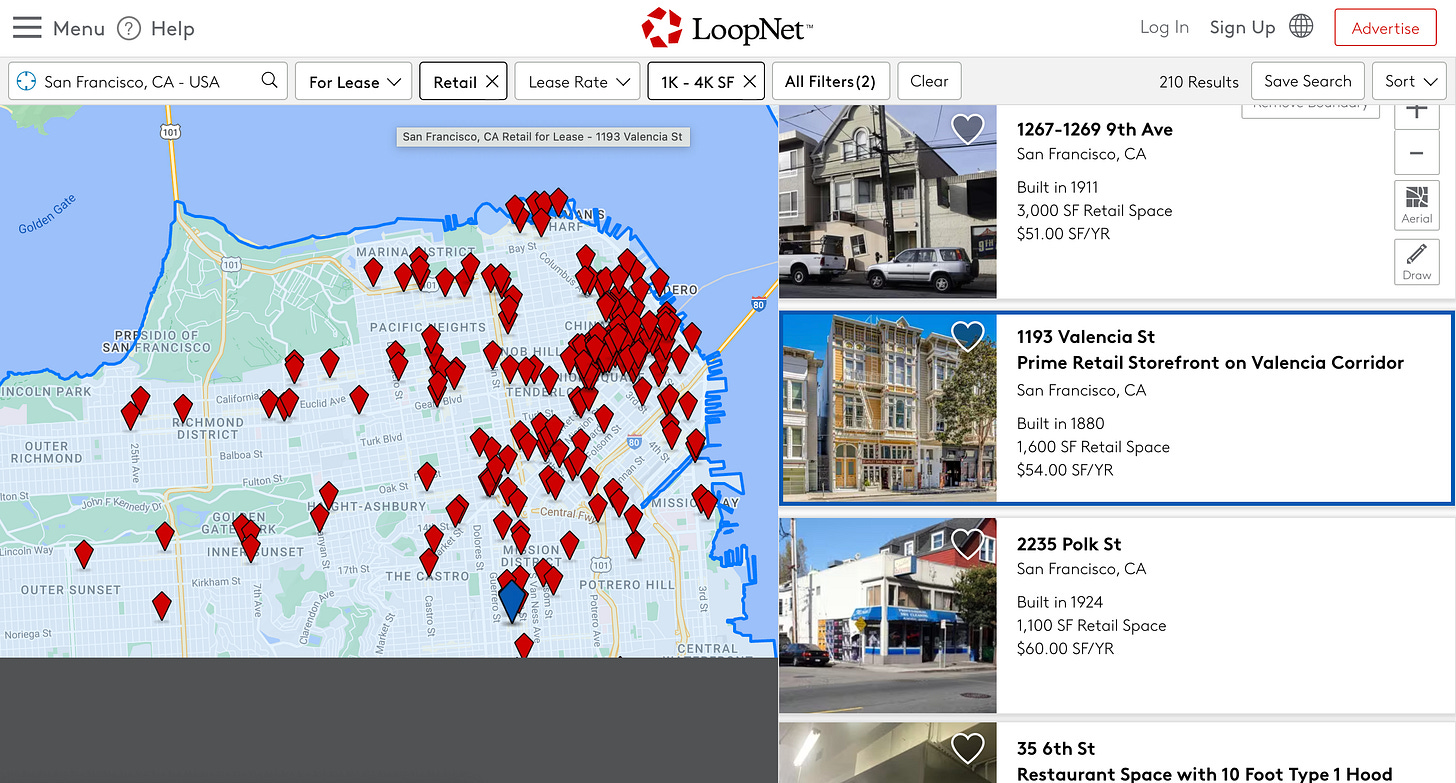Favorite the 1193 Valencia St listing heart
The width and height of the screenshot is (1456, 783).
point(967,336)
